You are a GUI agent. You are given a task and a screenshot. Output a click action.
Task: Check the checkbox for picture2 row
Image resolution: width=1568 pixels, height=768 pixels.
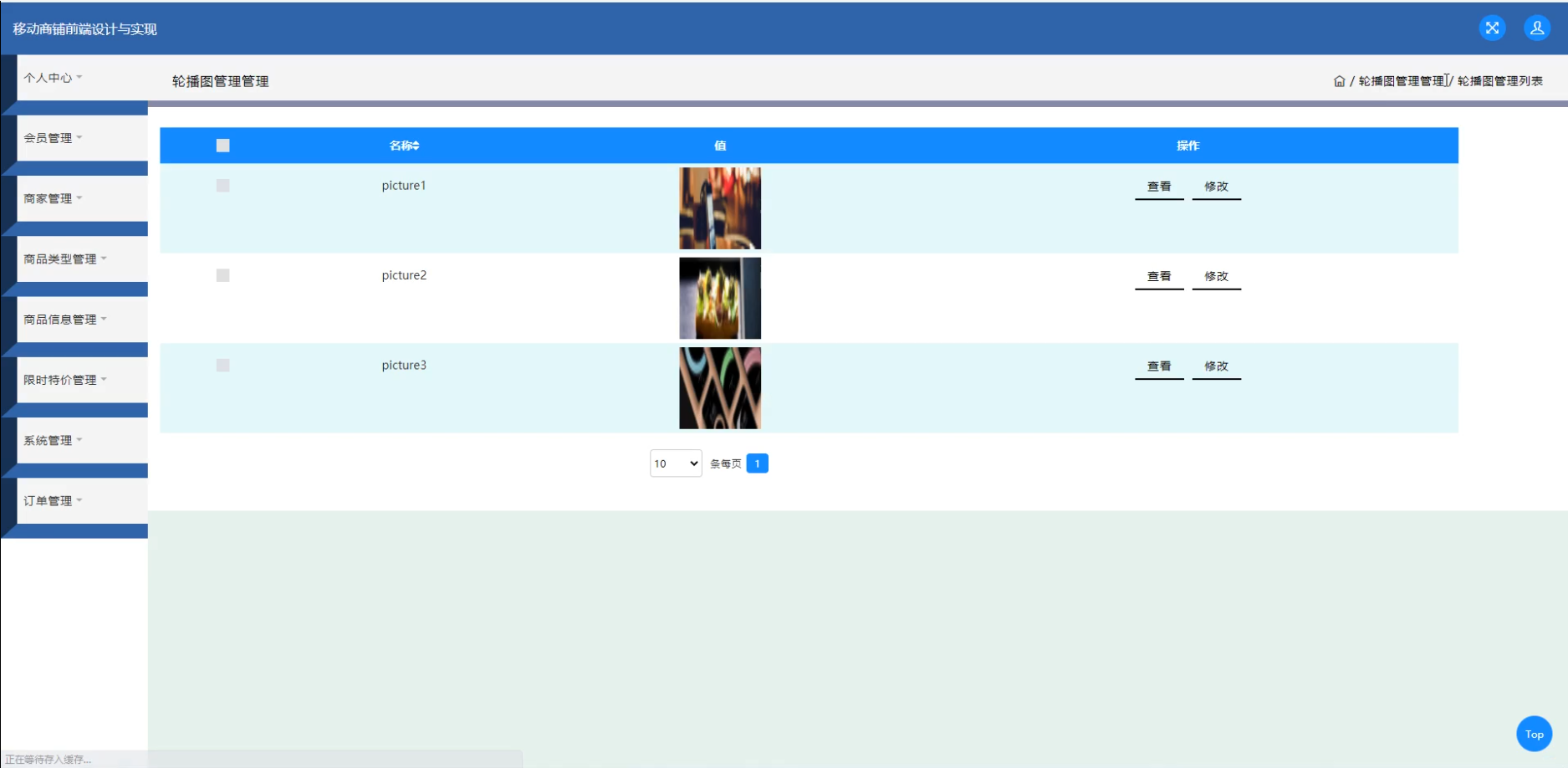222,275
